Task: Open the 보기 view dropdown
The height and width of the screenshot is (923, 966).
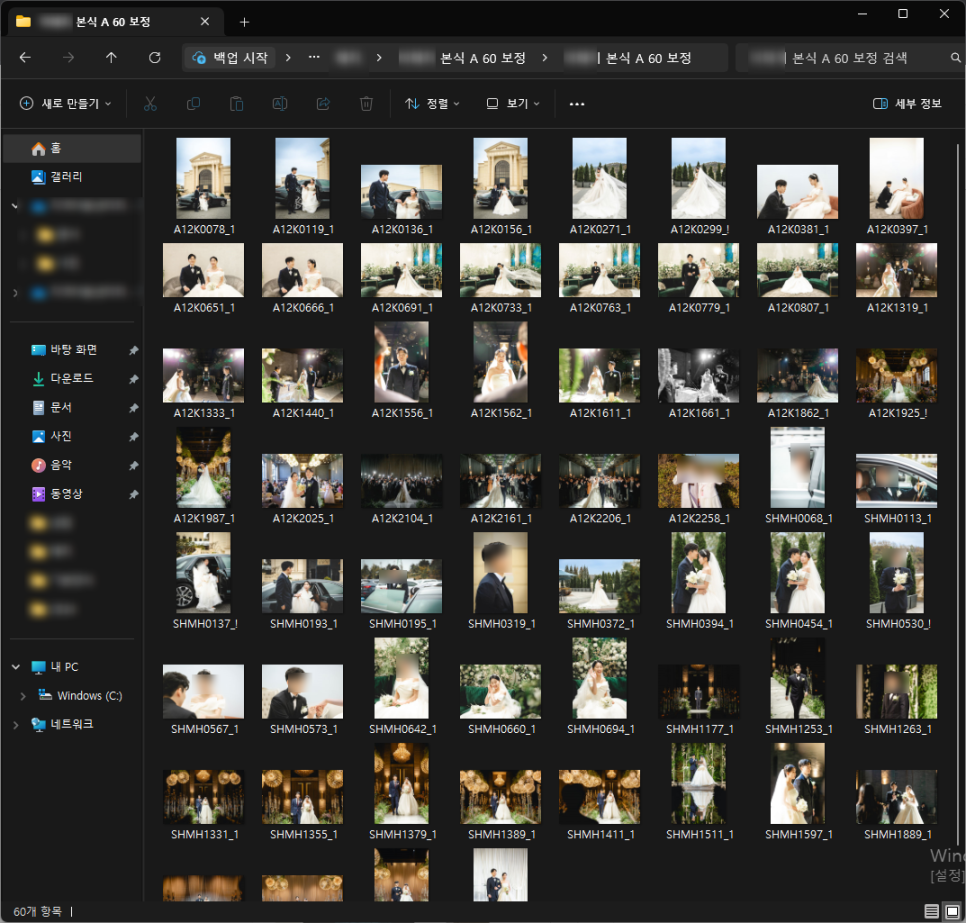Action: (513, 104)
